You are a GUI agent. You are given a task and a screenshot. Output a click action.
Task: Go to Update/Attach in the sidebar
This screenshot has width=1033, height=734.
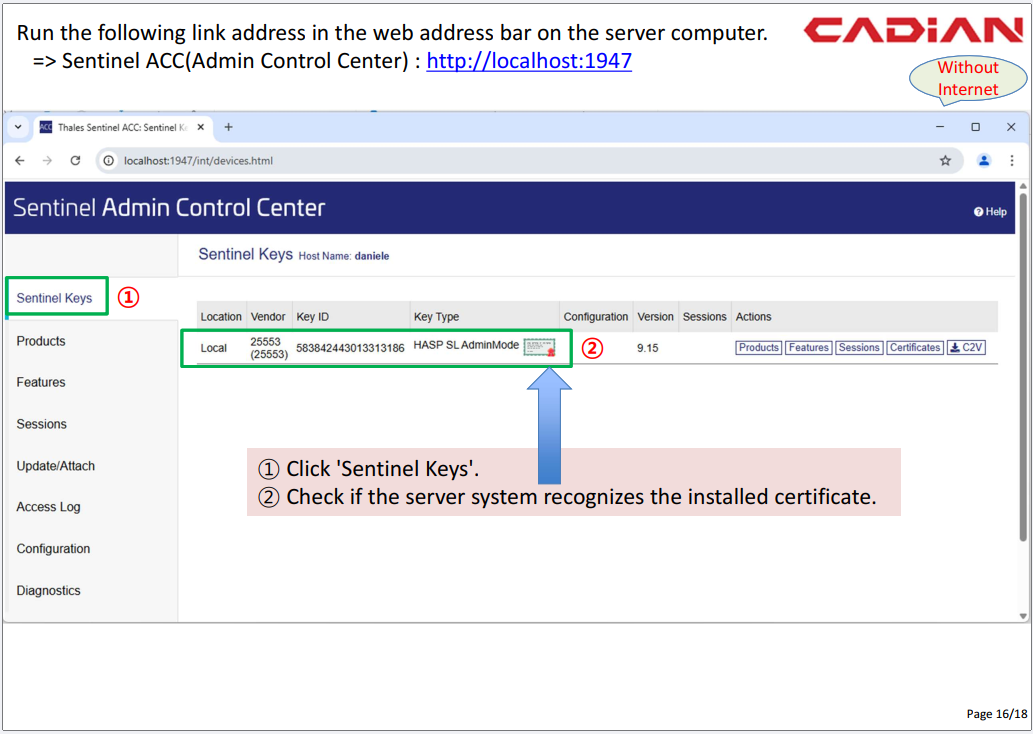[56, 466]
